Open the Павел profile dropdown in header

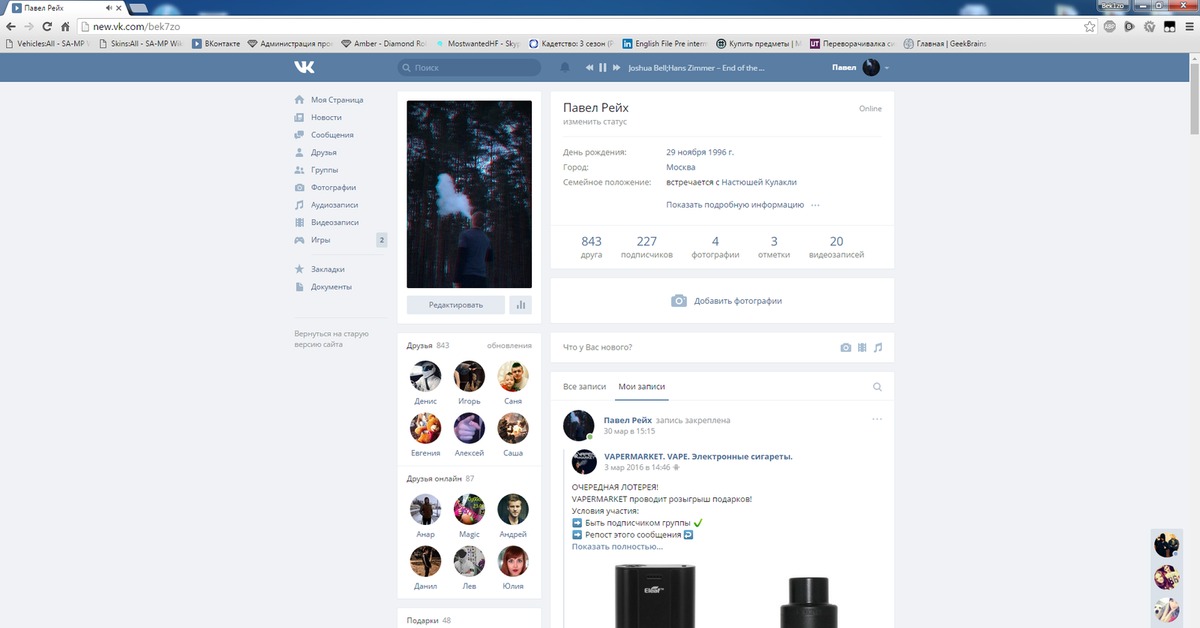[860, 68]
